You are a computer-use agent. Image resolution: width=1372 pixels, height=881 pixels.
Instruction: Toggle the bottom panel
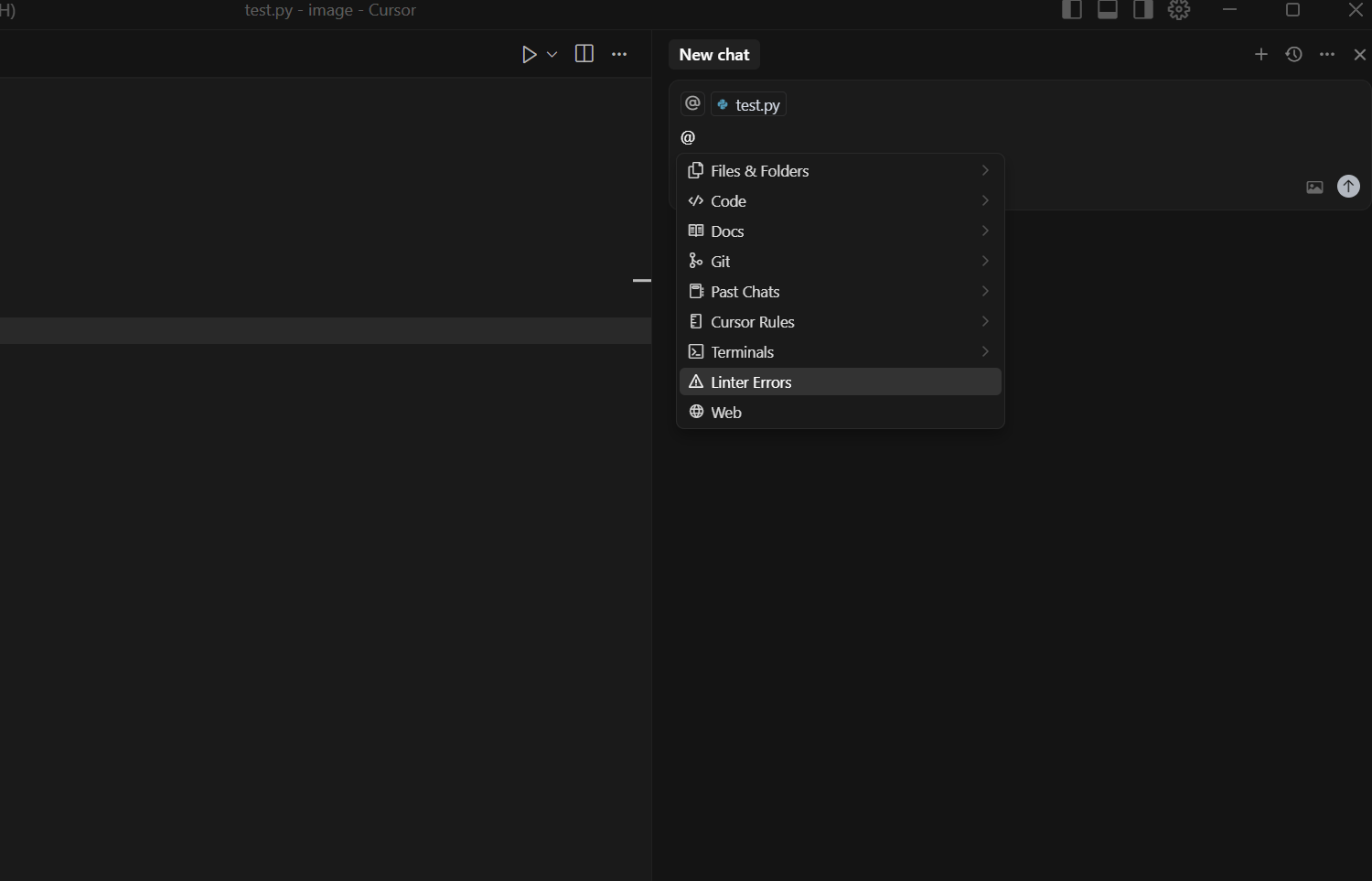point(1108,10)
